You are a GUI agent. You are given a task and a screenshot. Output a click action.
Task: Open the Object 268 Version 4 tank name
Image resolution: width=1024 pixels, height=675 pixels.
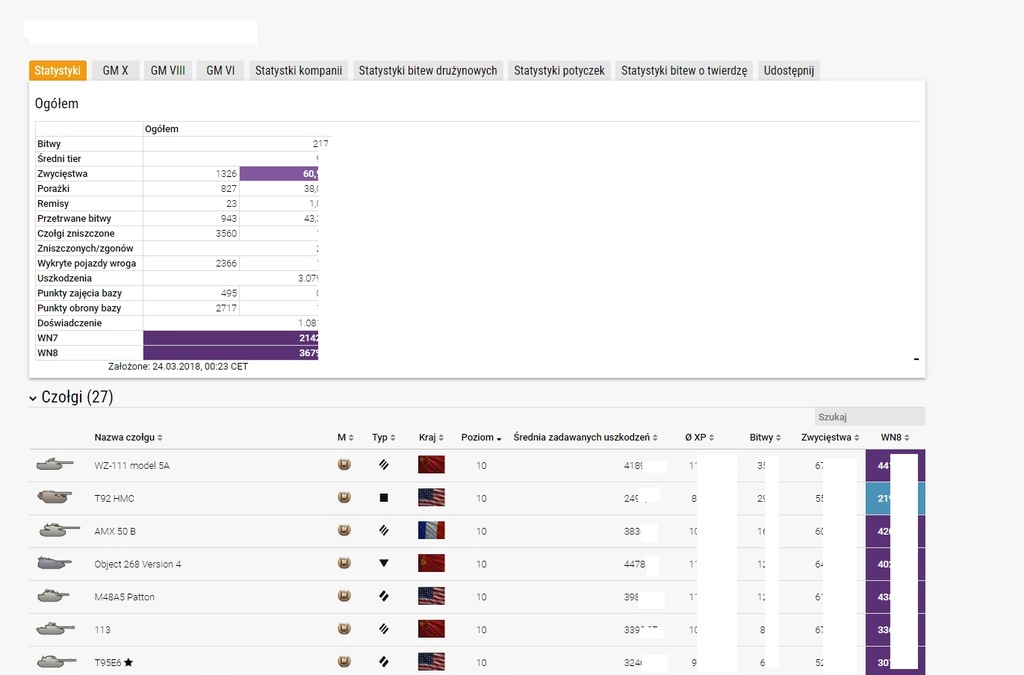138,563
